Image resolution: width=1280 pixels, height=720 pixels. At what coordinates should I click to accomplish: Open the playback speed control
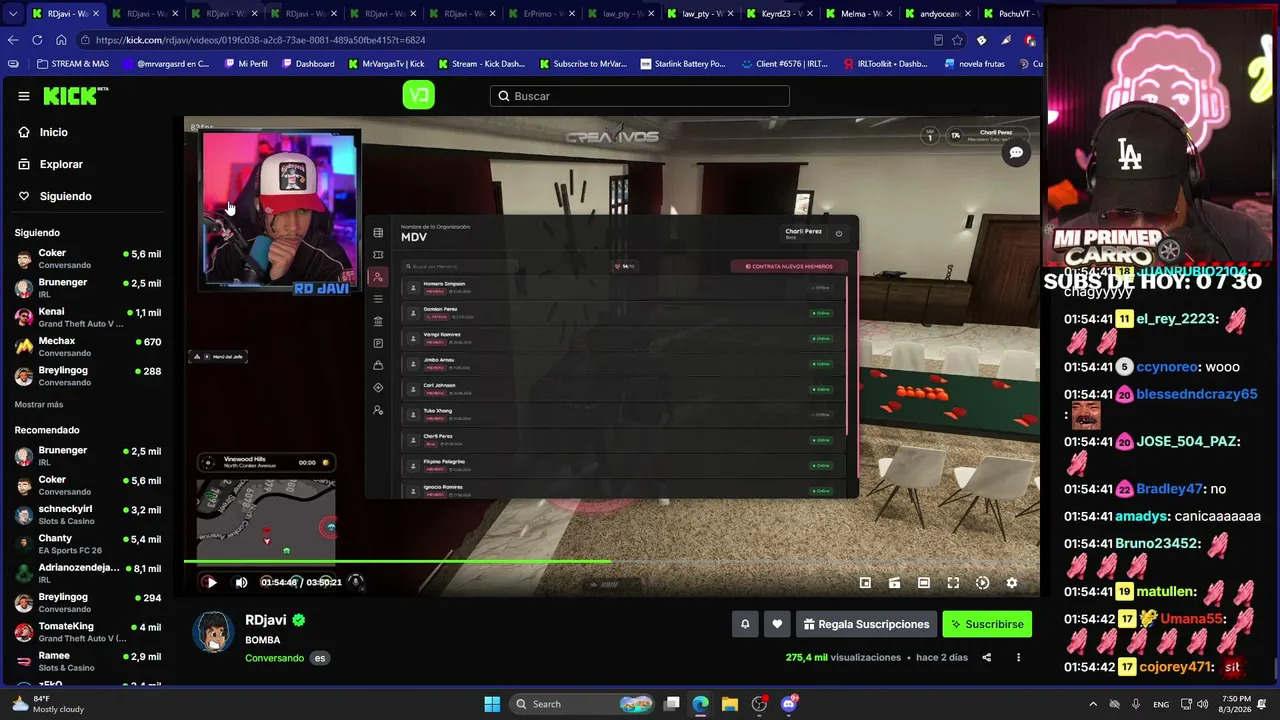pos(982,583)
